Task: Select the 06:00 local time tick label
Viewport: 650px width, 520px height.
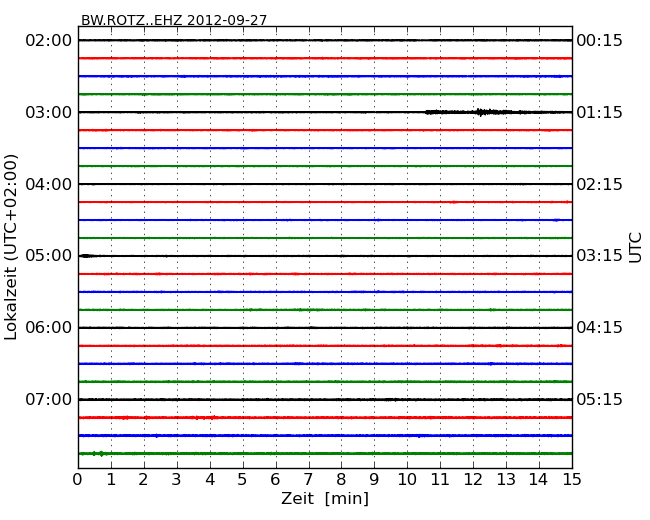Action: pos(49,328)
